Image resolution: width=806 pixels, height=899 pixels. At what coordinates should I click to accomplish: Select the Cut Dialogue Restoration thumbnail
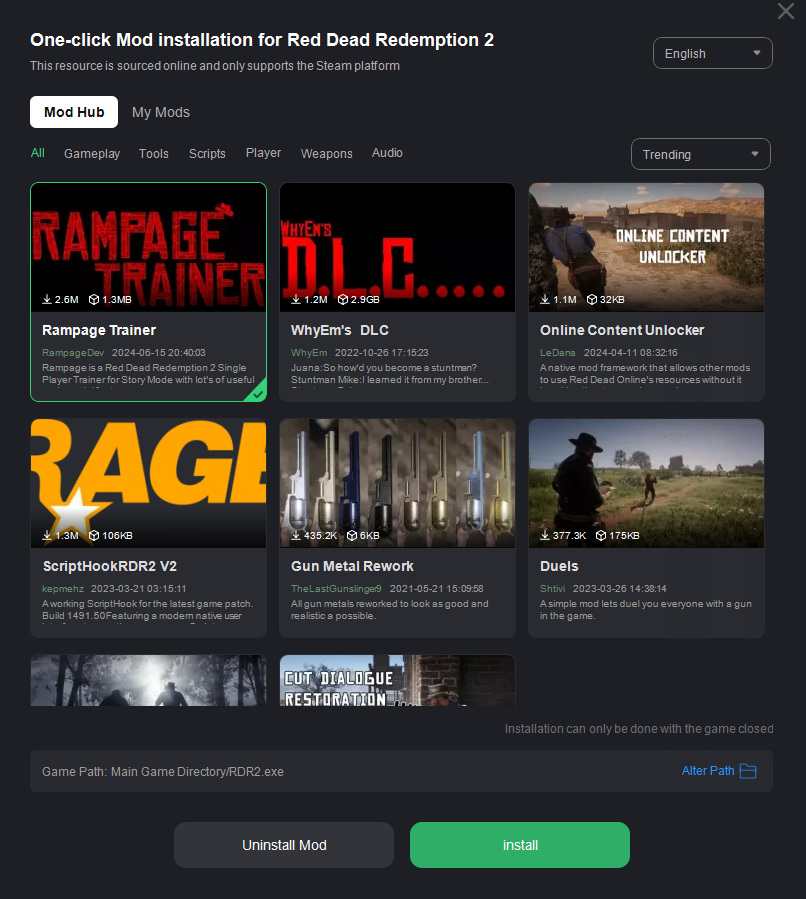pos(397,681)
